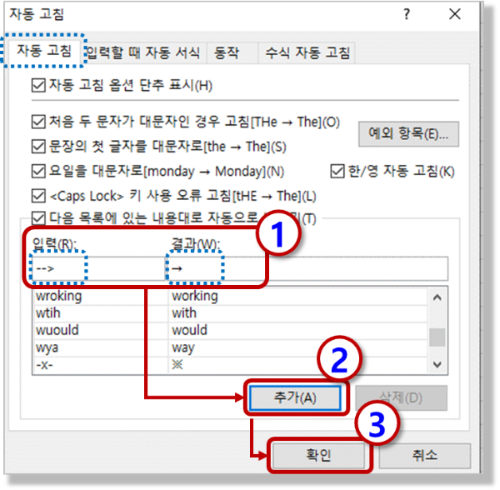Switch to the 수식 자동 고침 tab
500x490 pixels.
pyautogui.click(x=307, y=53)
